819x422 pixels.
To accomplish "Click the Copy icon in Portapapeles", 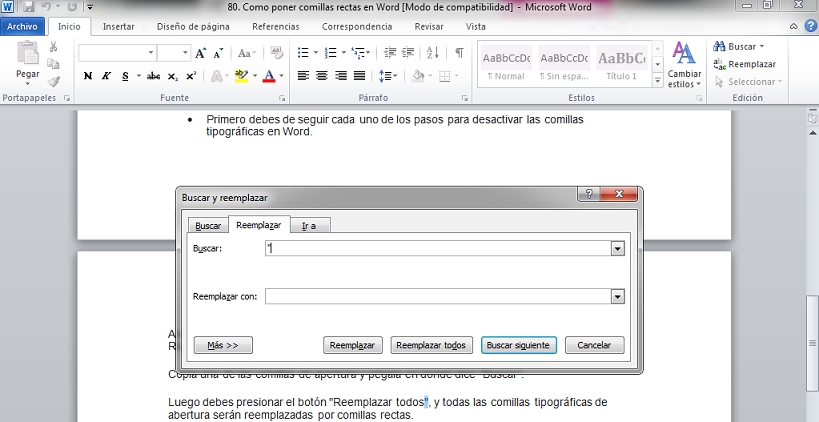I will (53, 64).
